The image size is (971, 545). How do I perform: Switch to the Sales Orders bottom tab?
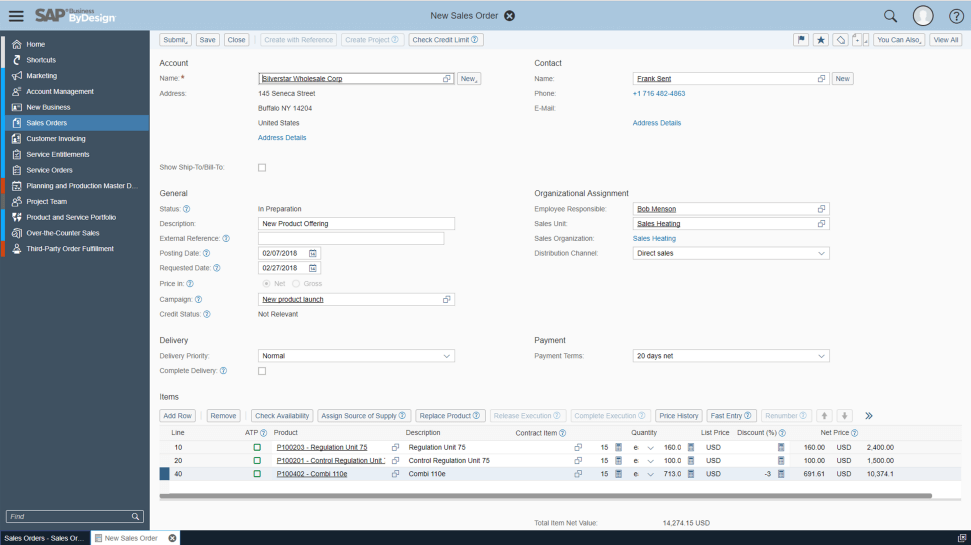pos(44,538)
